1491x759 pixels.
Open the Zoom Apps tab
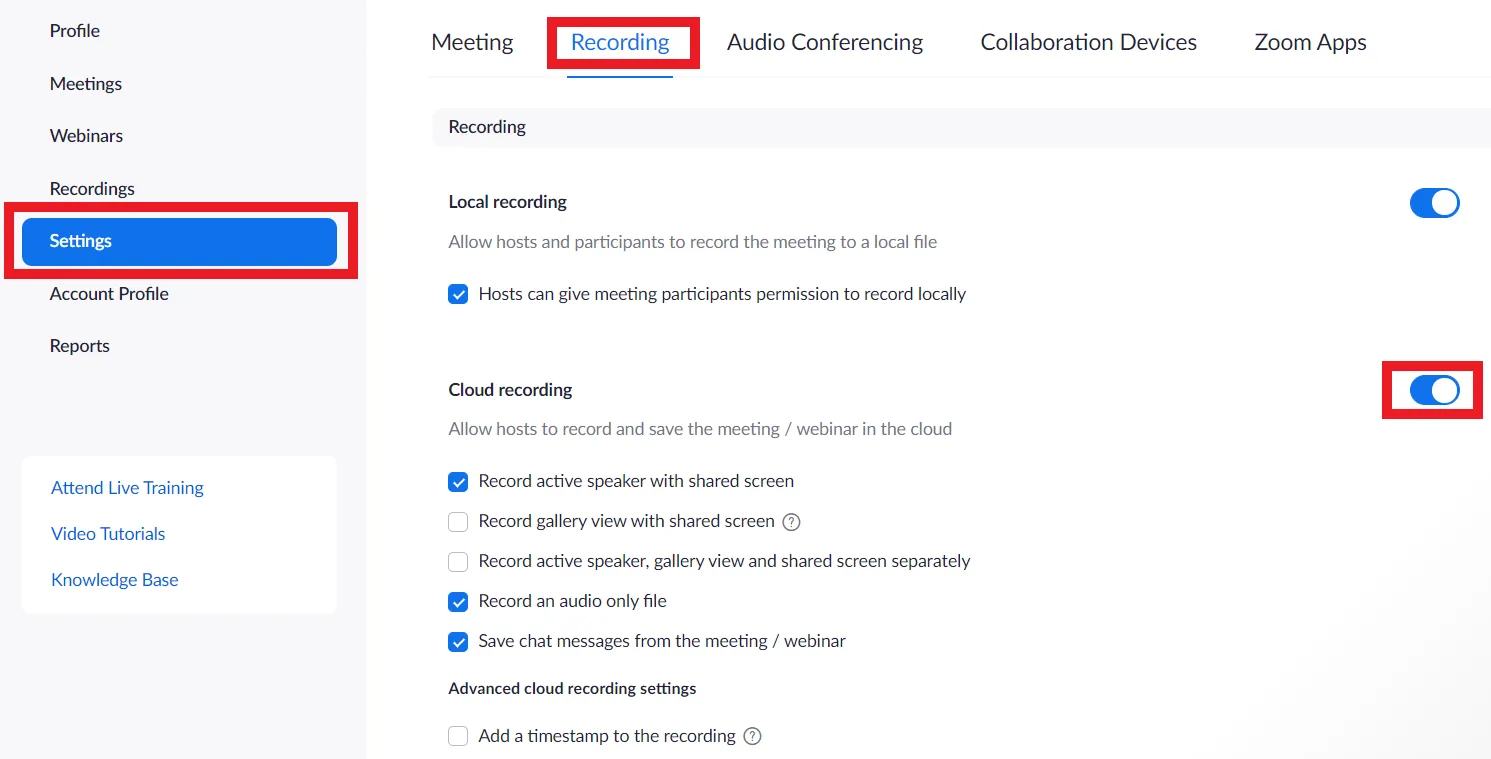pyautogui.click(x=1310, y=42)
